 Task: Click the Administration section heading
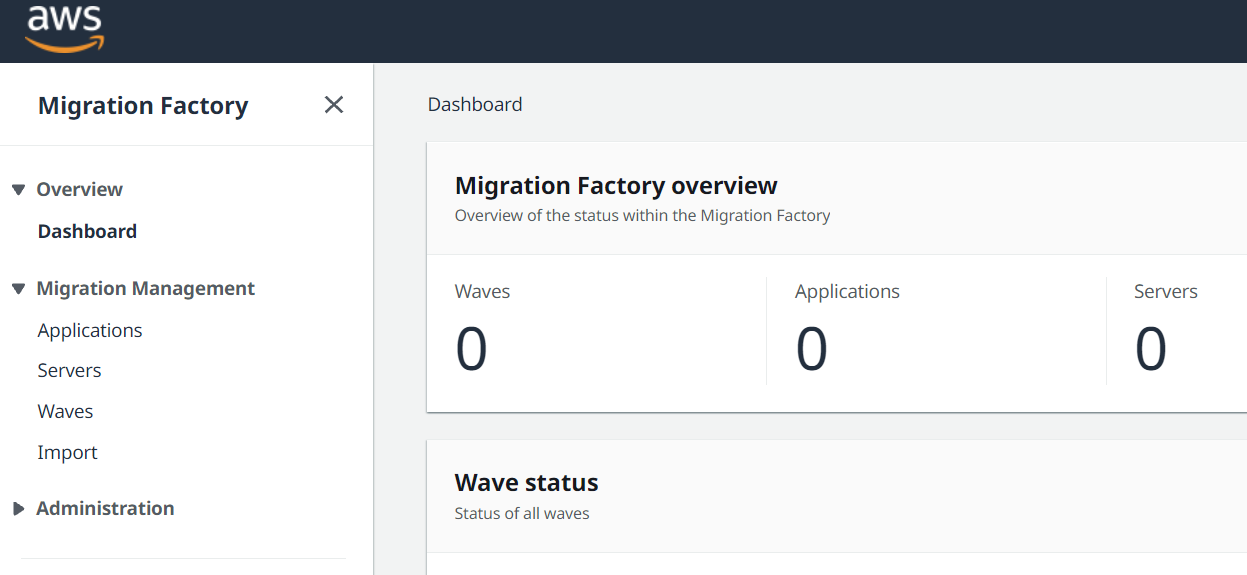tap(105, 508)
